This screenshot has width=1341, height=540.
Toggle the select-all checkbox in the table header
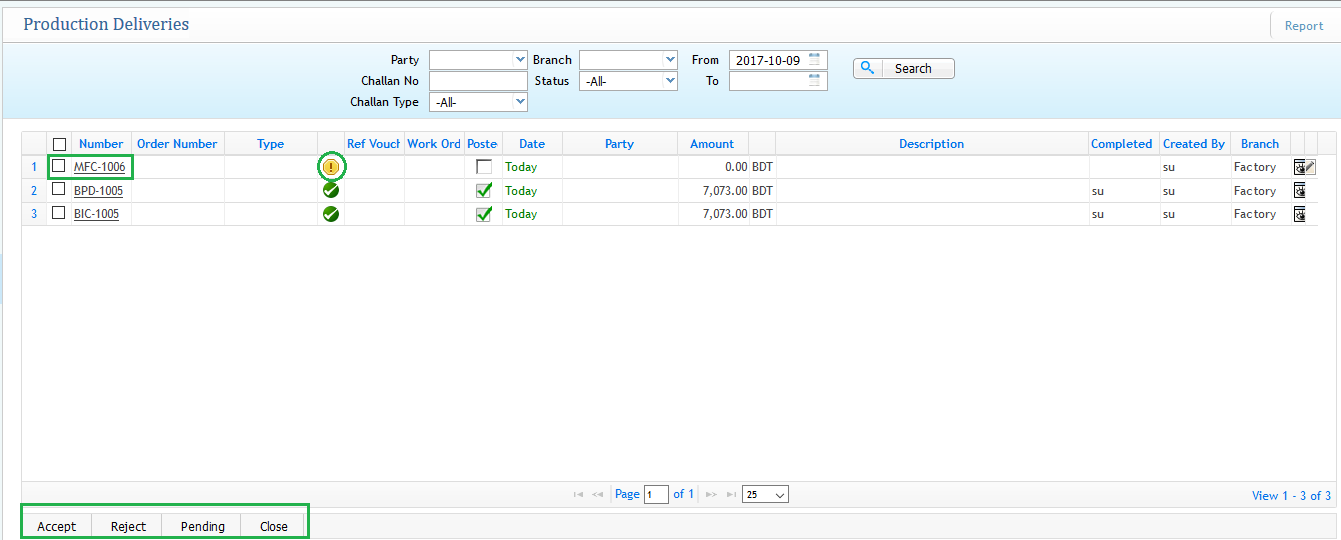[x=59, y=144]
